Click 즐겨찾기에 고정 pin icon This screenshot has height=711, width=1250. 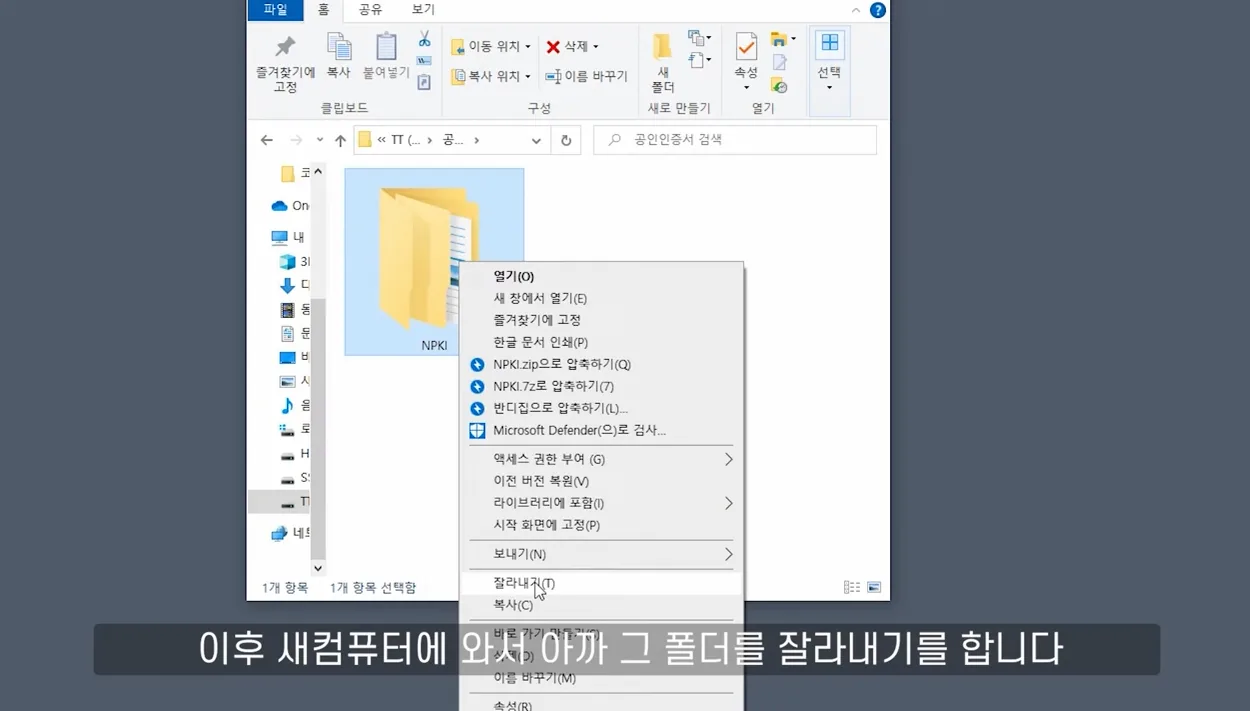[x=286, y=46]
